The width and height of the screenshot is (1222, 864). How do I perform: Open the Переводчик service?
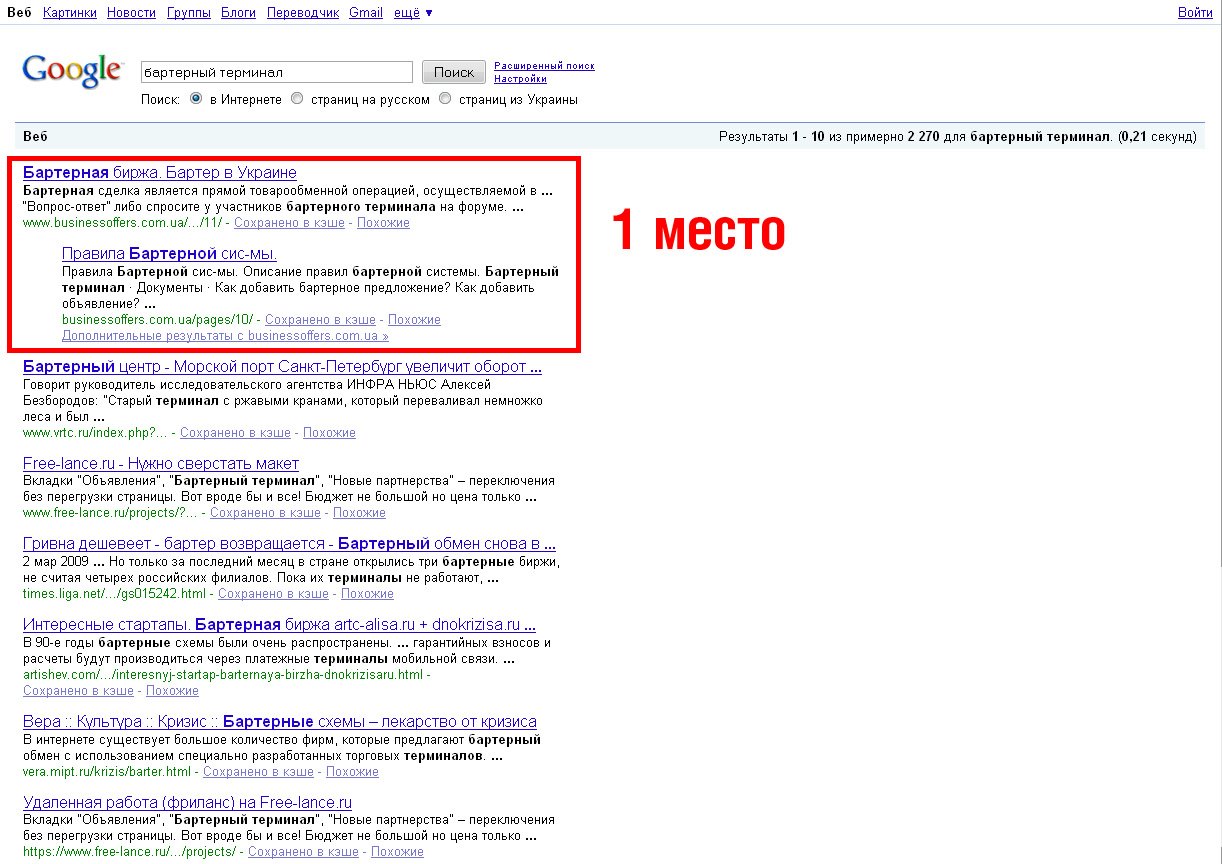(302, 12)
